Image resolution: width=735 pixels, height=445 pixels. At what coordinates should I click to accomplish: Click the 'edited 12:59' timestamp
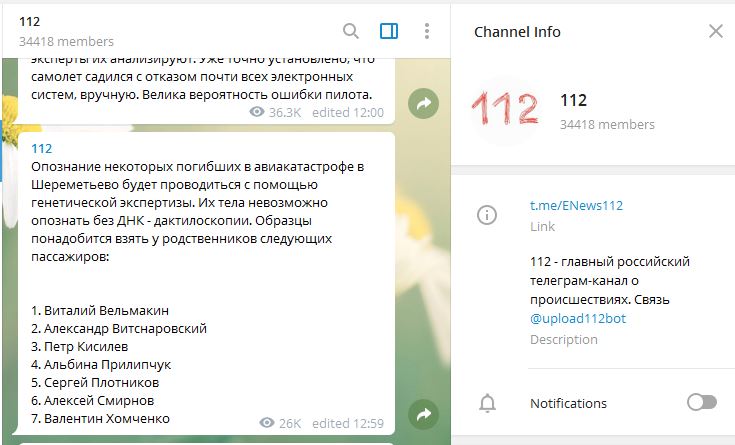(348, 423)
